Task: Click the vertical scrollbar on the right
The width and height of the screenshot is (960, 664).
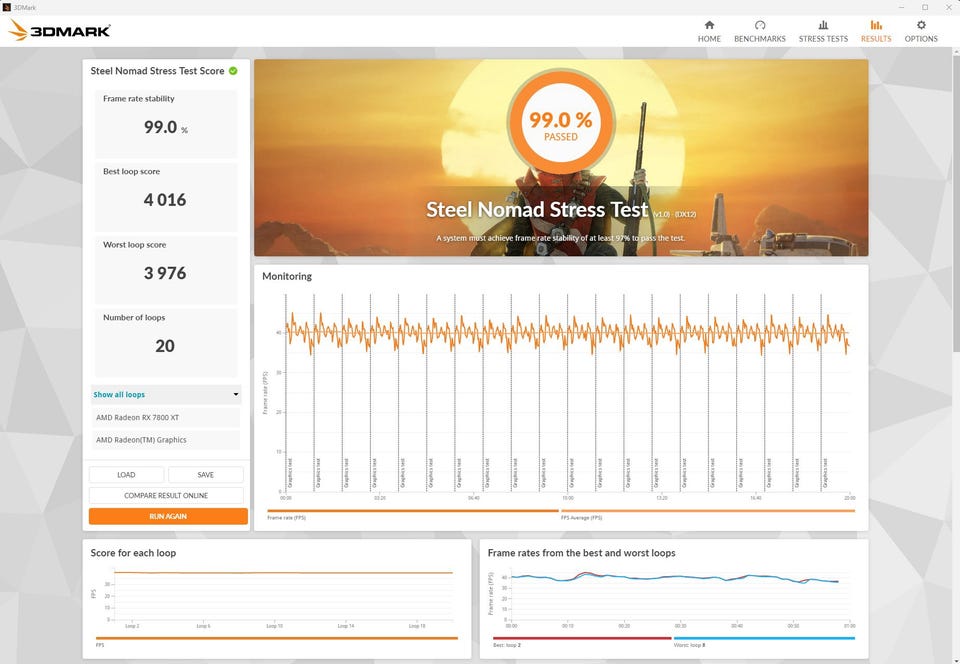Action: [x=956, y=205]
